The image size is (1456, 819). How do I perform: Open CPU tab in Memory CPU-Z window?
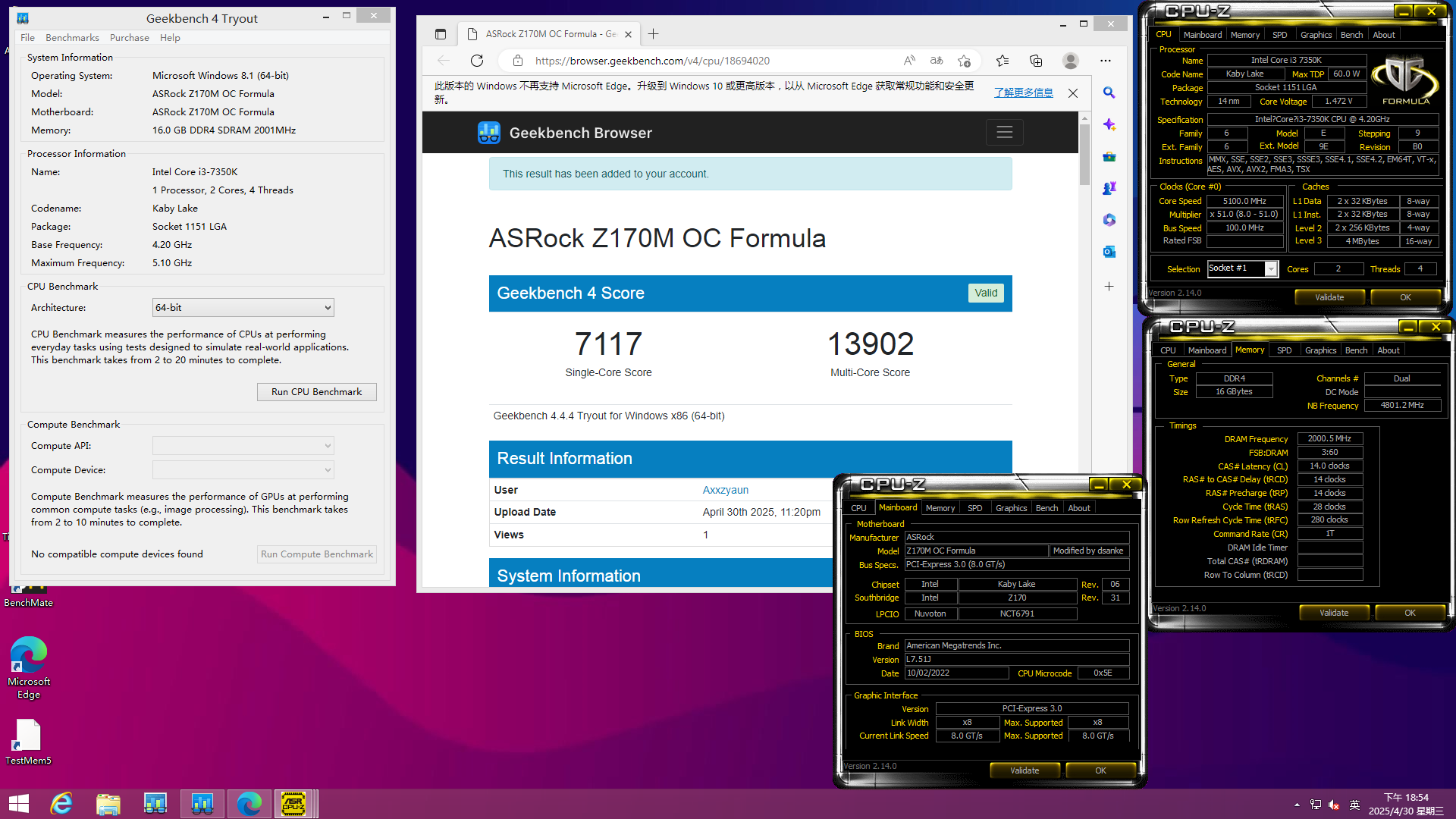(x=1168, y=350)
